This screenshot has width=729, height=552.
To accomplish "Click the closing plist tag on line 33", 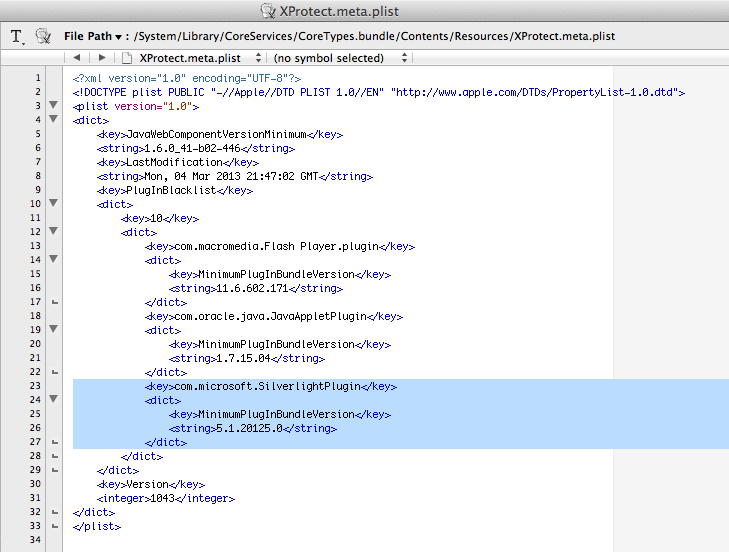I will [x=97, y=526].
